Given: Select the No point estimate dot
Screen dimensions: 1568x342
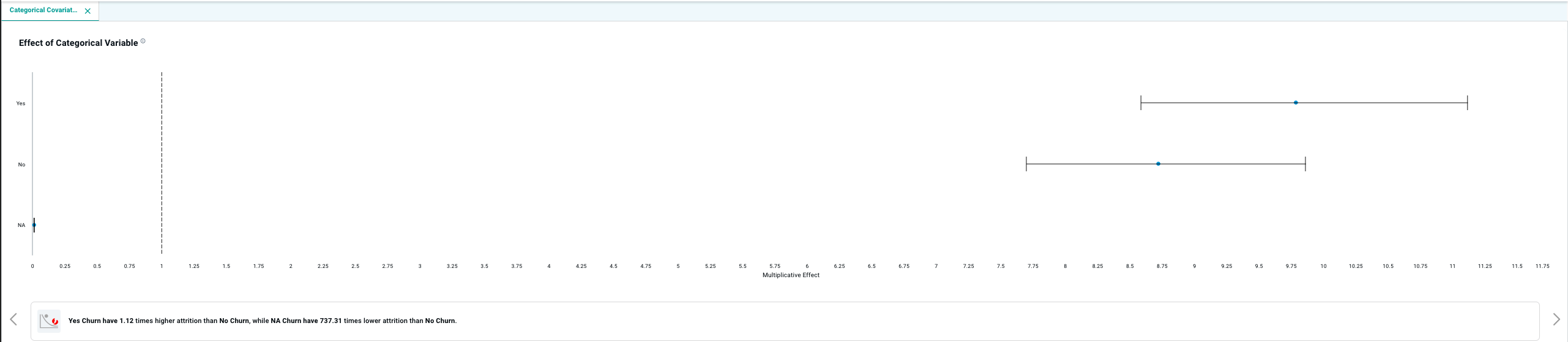Looking at the screenshot, I should pos(1158,164).
